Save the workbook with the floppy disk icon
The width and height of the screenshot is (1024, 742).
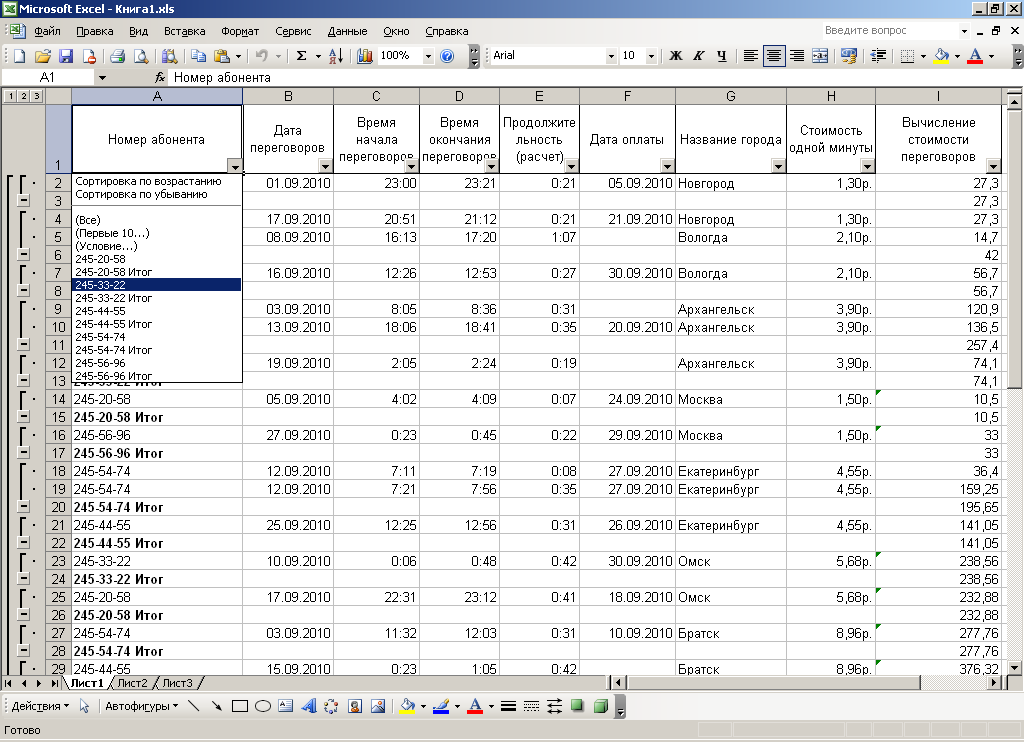coord(66,56)
